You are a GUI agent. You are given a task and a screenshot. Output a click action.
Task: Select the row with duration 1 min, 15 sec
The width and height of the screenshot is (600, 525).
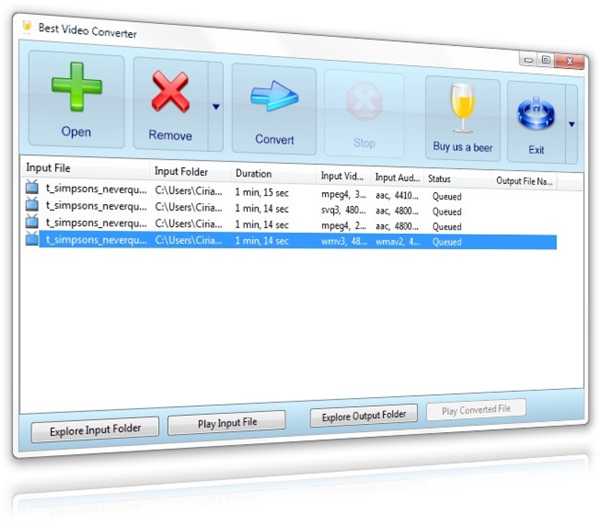point(291,192)
